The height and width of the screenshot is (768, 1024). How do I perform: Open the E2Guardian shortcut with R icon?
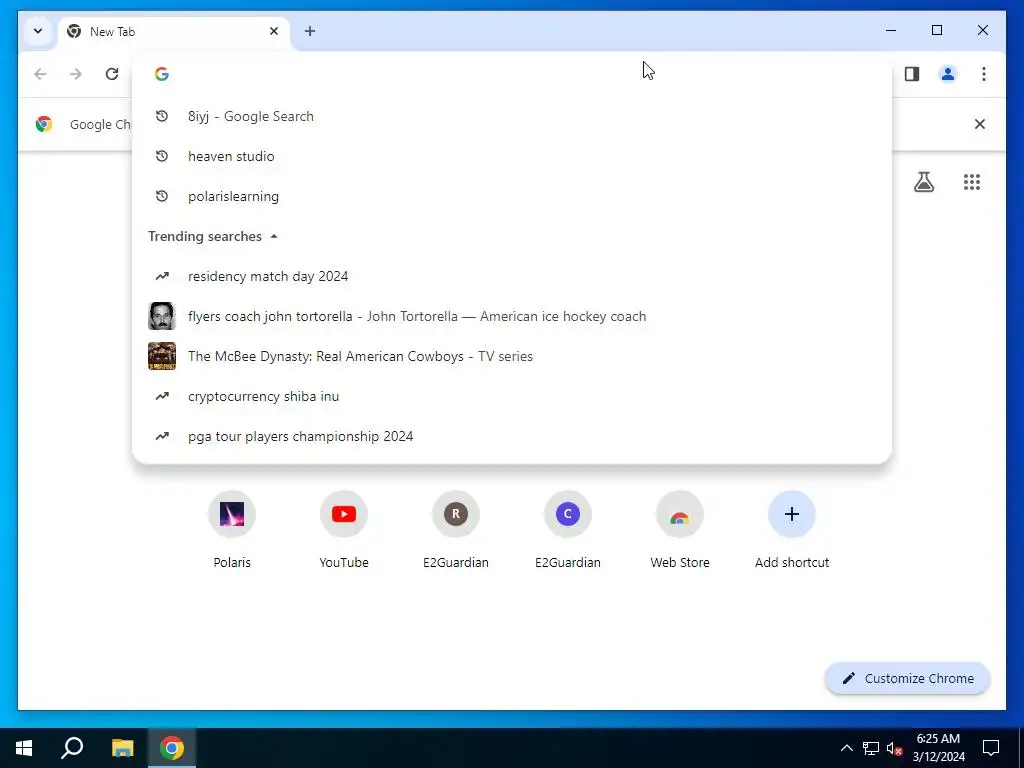pyautogui.click(x=456, y=530)
